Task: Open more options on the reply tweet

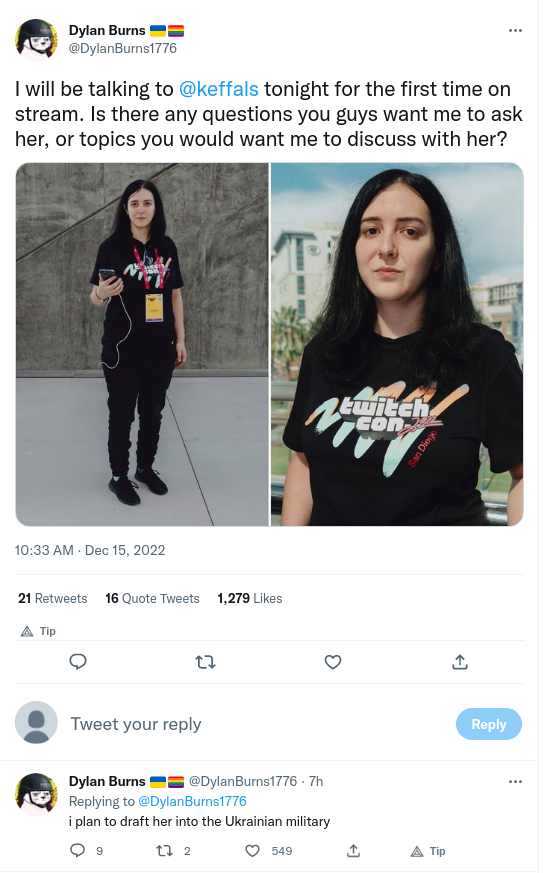Action: click(515, 782)
